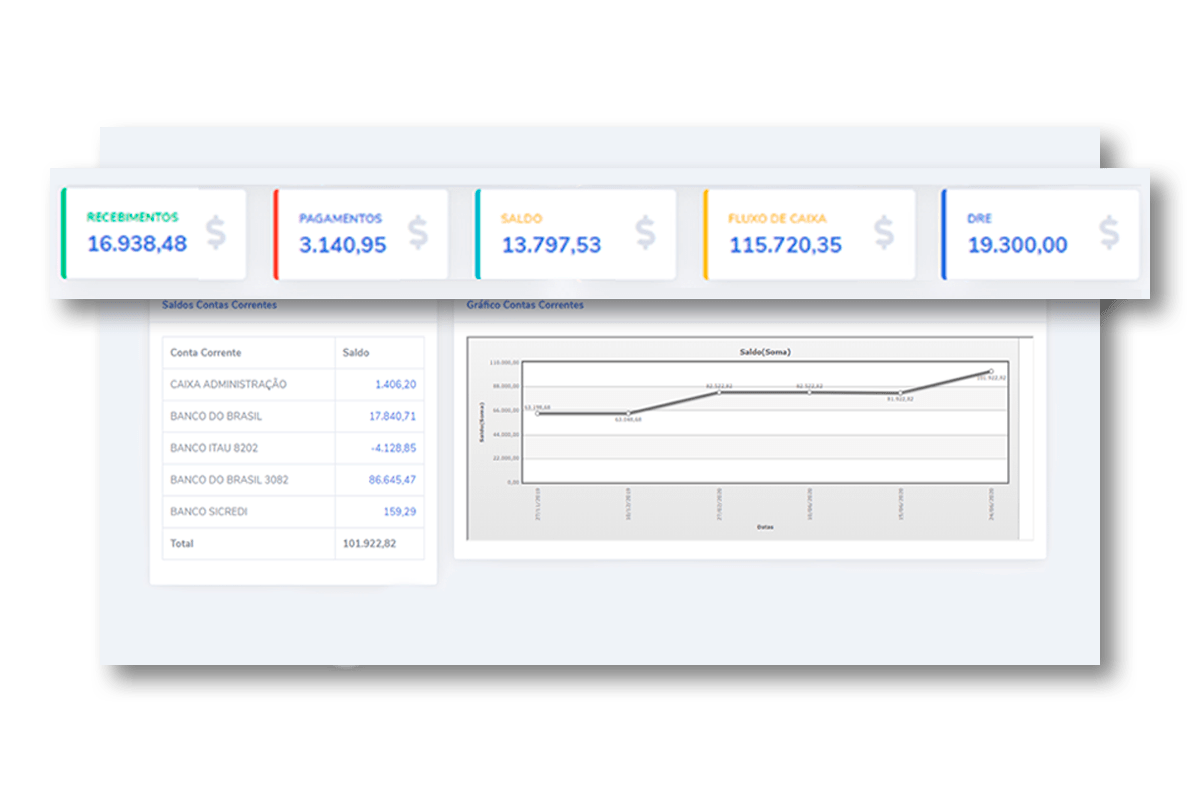Click the first chart data point 53.198,68

point(538,413)
